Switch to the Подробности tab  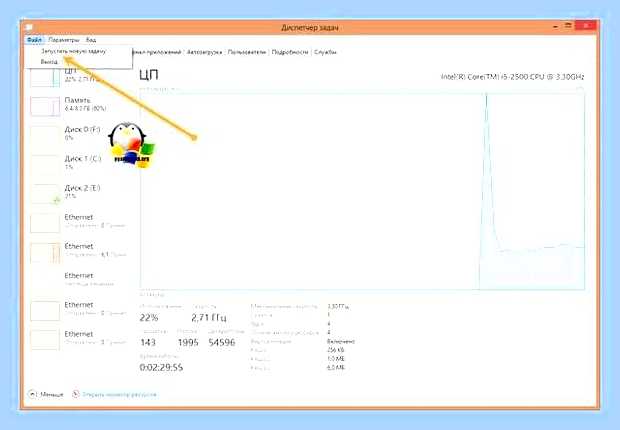pos(289,52)
